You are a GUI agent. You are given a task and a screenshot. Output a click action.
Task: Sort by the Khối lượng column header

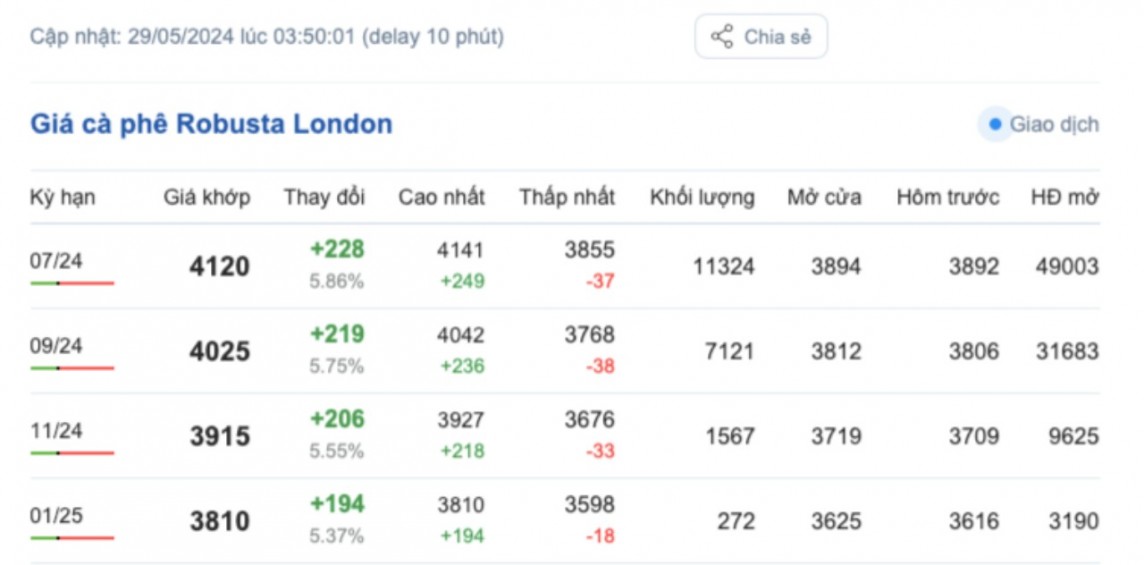(702, 197)
